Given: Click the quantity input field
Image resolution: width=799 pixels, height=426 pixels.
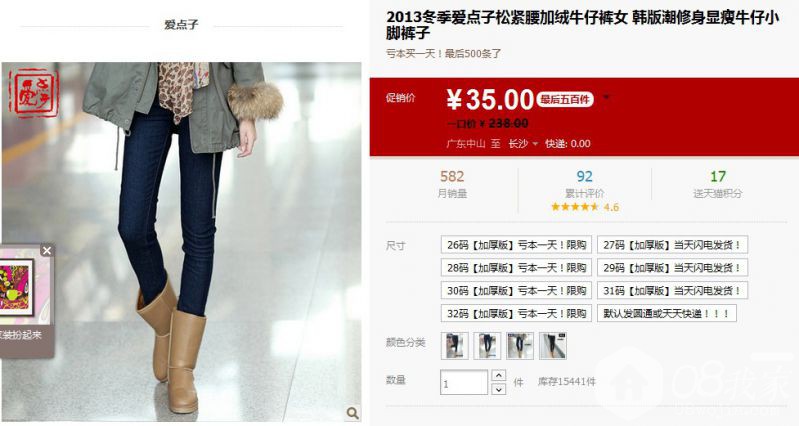Looking at the screenshot, I should [x=464, y=383].
